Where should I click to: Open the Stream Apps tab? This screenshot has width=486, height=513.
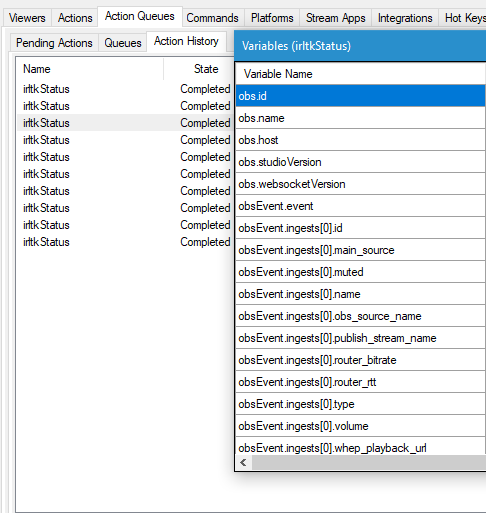click(x=336, y=18)
